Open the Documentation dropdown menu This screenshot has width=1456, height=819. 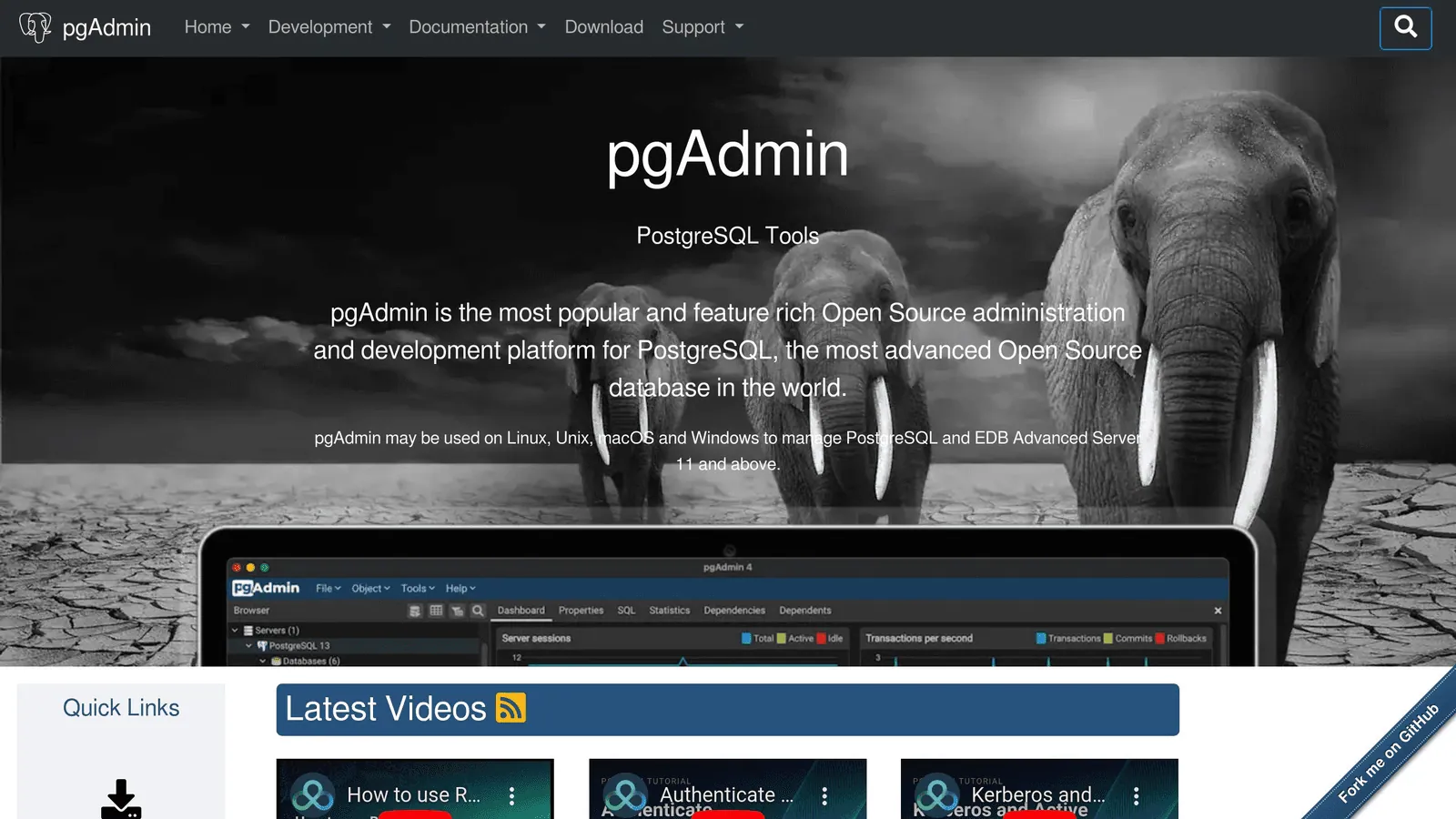point(477,27)
